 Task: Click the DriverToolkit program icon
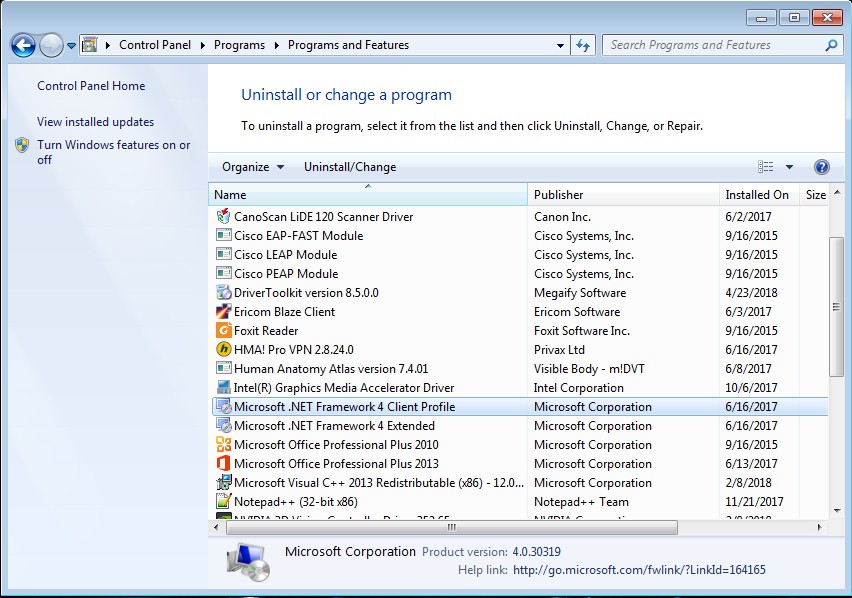[x=223, y=292]
